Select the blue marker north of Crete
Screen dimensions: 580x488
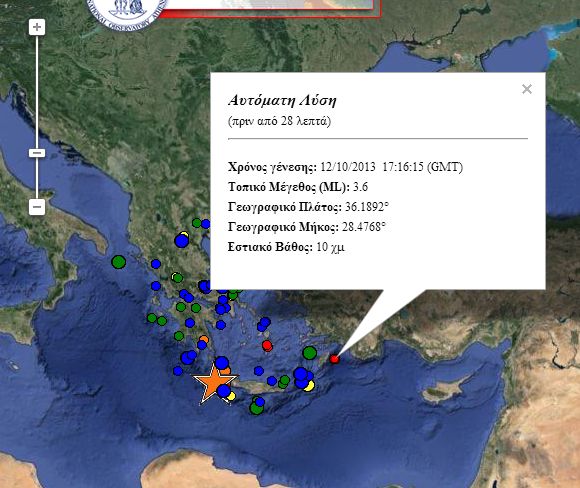259,370
